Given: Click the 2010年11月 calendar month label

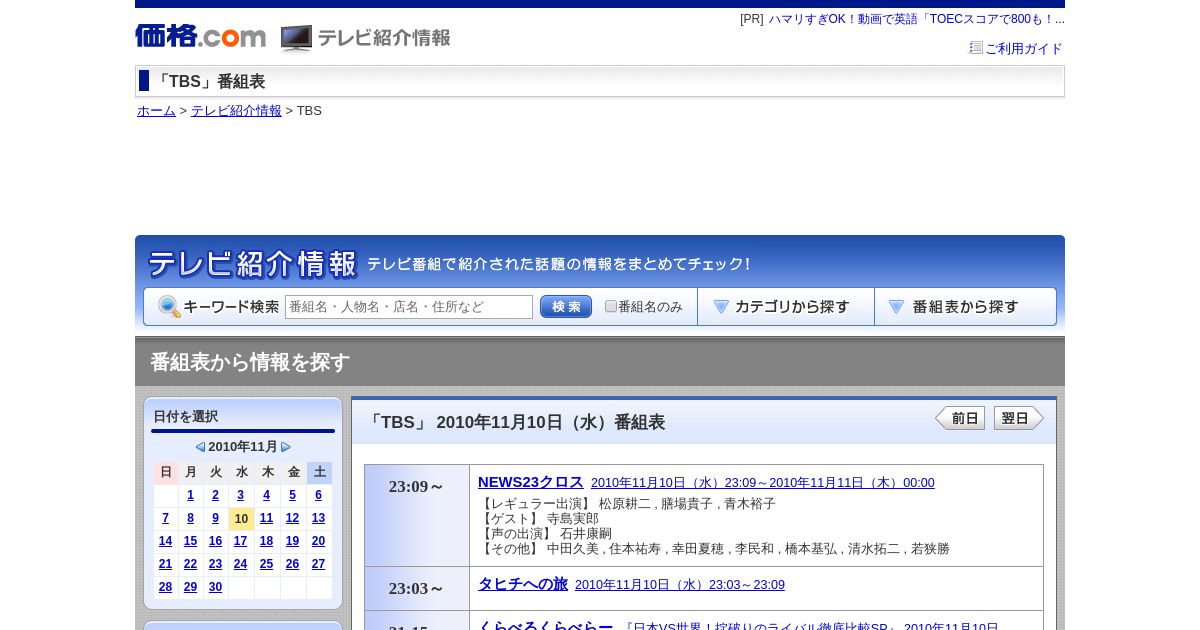Looking at the screenshot, I should click(x=243, y=447).
